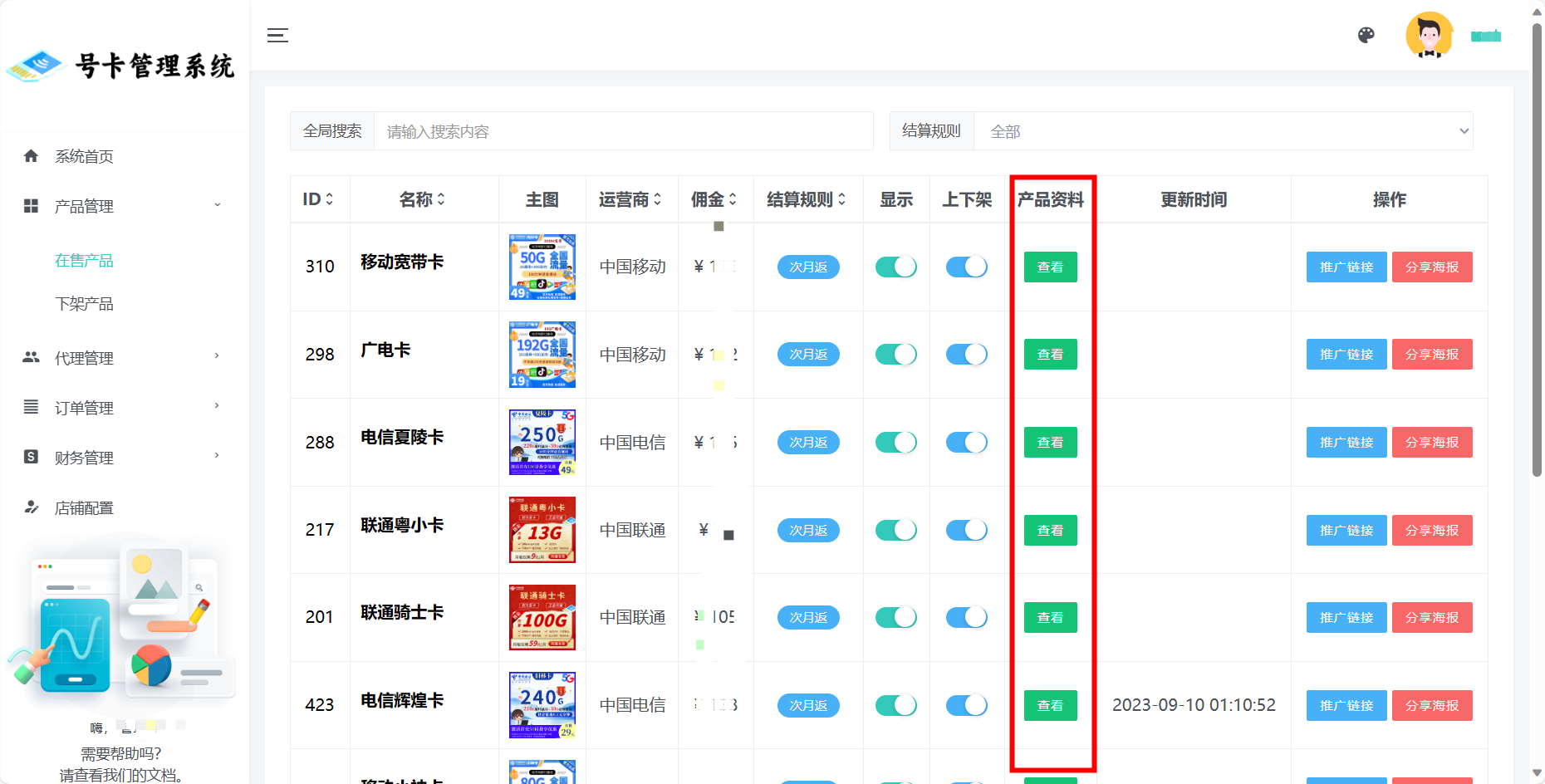Screen dimensions: 1545x784
Task: Click 查看 for 联通粤小卡
Action: pyautogui.click(x=1050, y=530)
